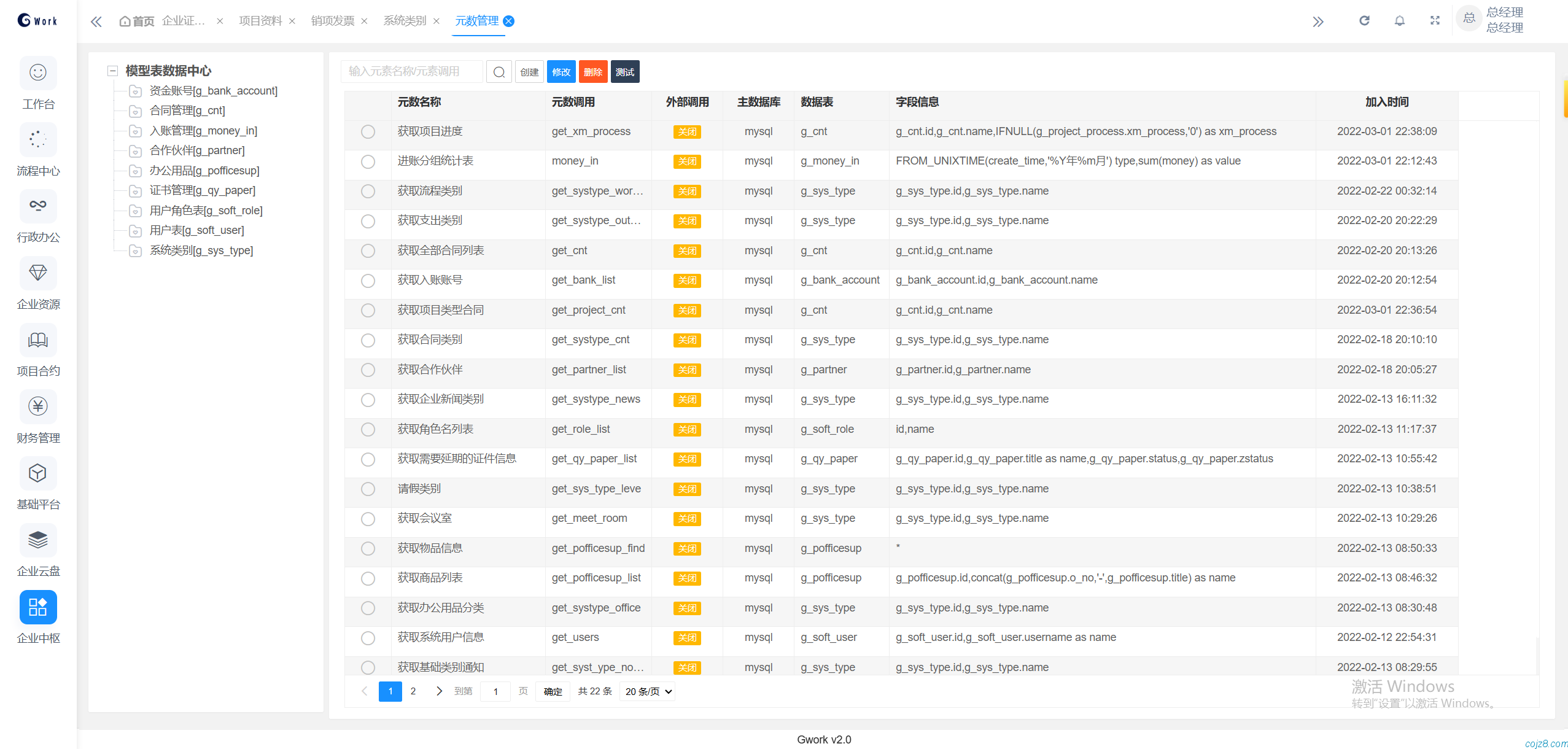Click the element name search input field

point(411,72)
